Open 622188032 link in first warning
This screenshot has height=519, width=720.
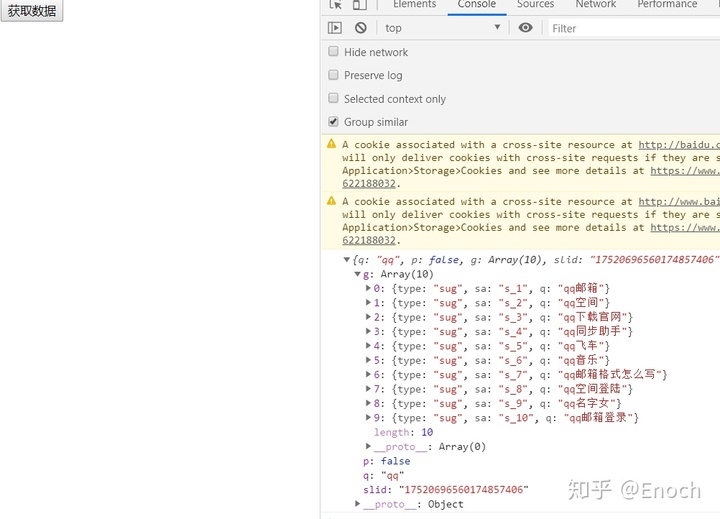[x=369, y=183]
